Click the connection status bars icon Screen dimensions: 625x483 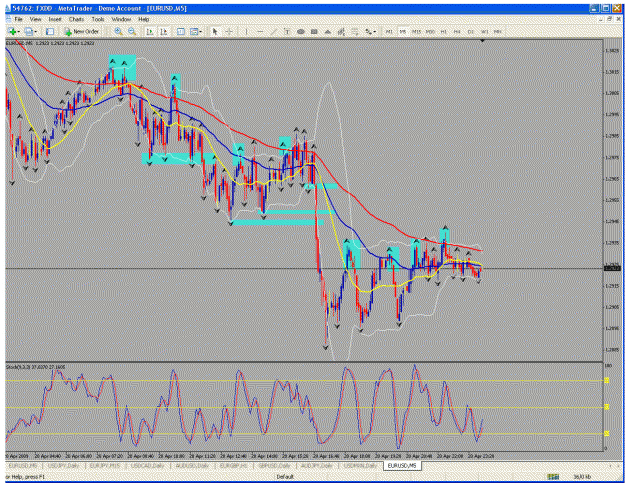tap(553, 477)
